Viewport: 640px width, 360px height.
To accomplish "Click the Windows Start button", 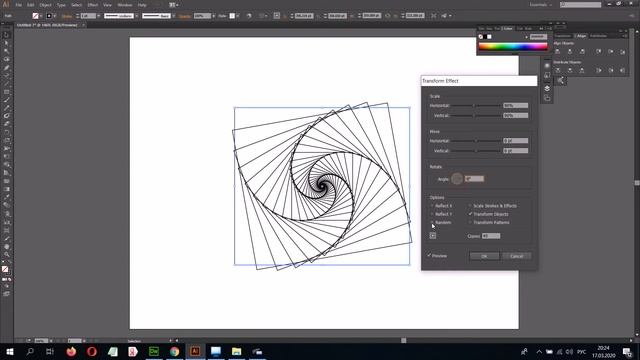I will tap(9, 351).
